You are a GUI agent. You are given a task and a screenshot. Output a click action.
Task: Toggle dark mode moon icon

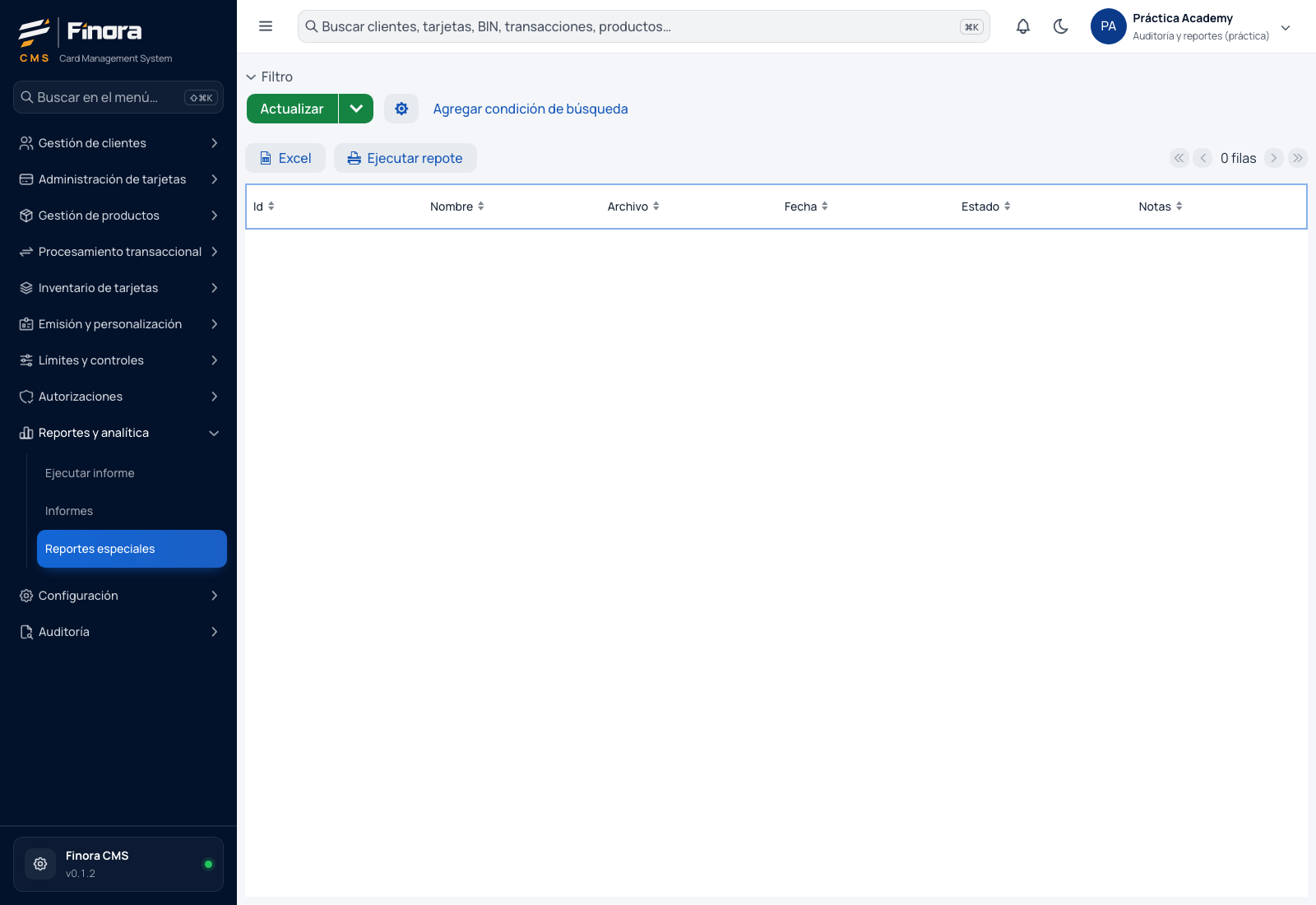pyautogui.click(x=1061, y=26)
